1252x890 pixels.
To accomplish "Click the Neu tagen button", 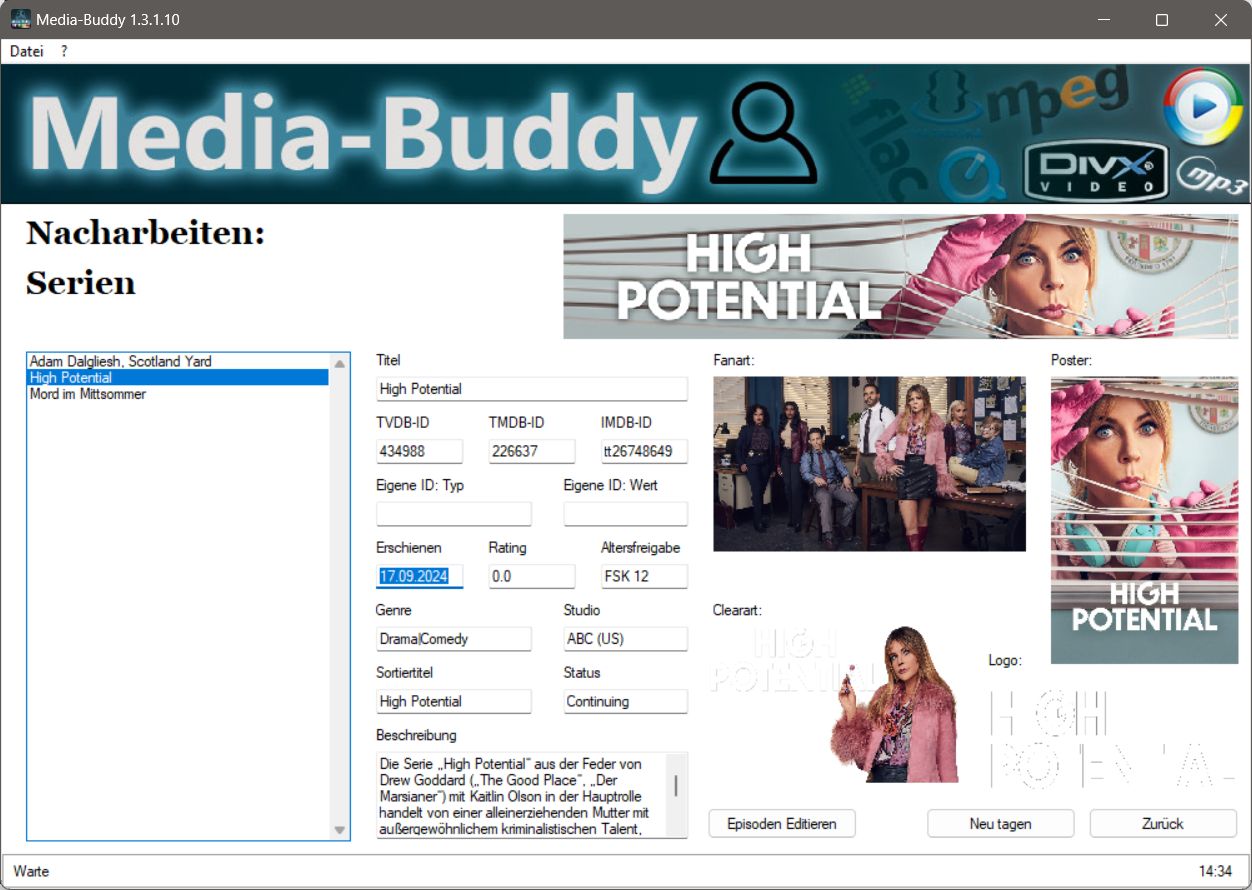I will coord(1001,824).
